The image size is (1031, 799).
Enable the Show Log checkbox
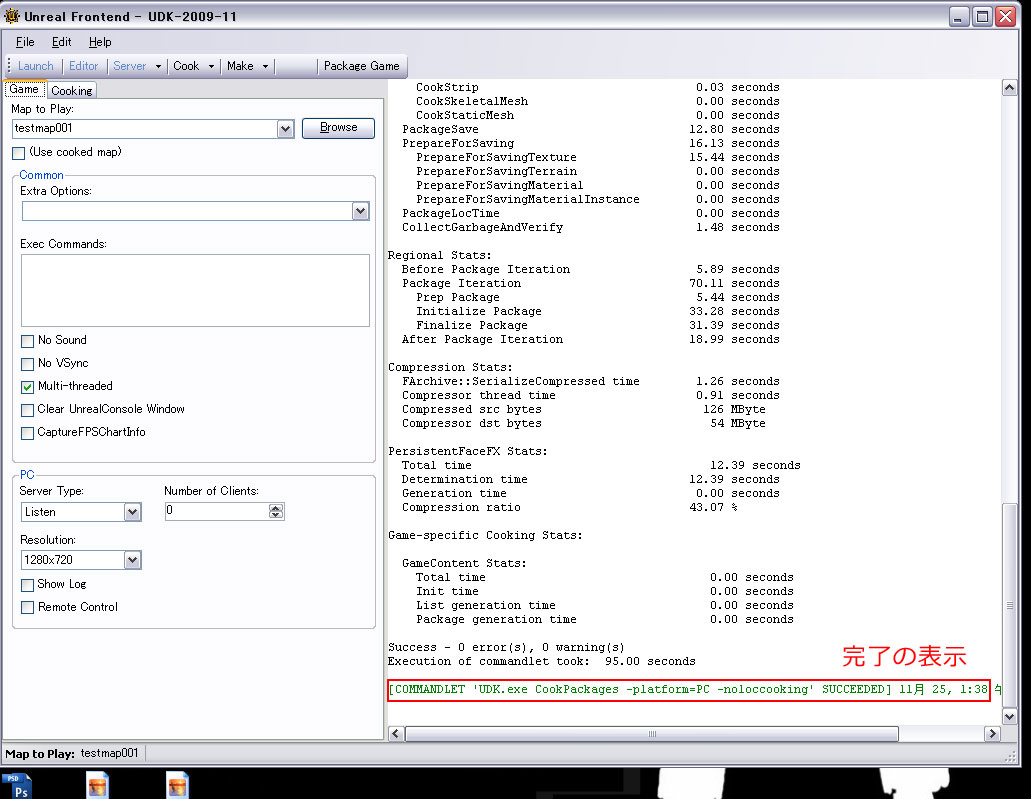point(28,585)
